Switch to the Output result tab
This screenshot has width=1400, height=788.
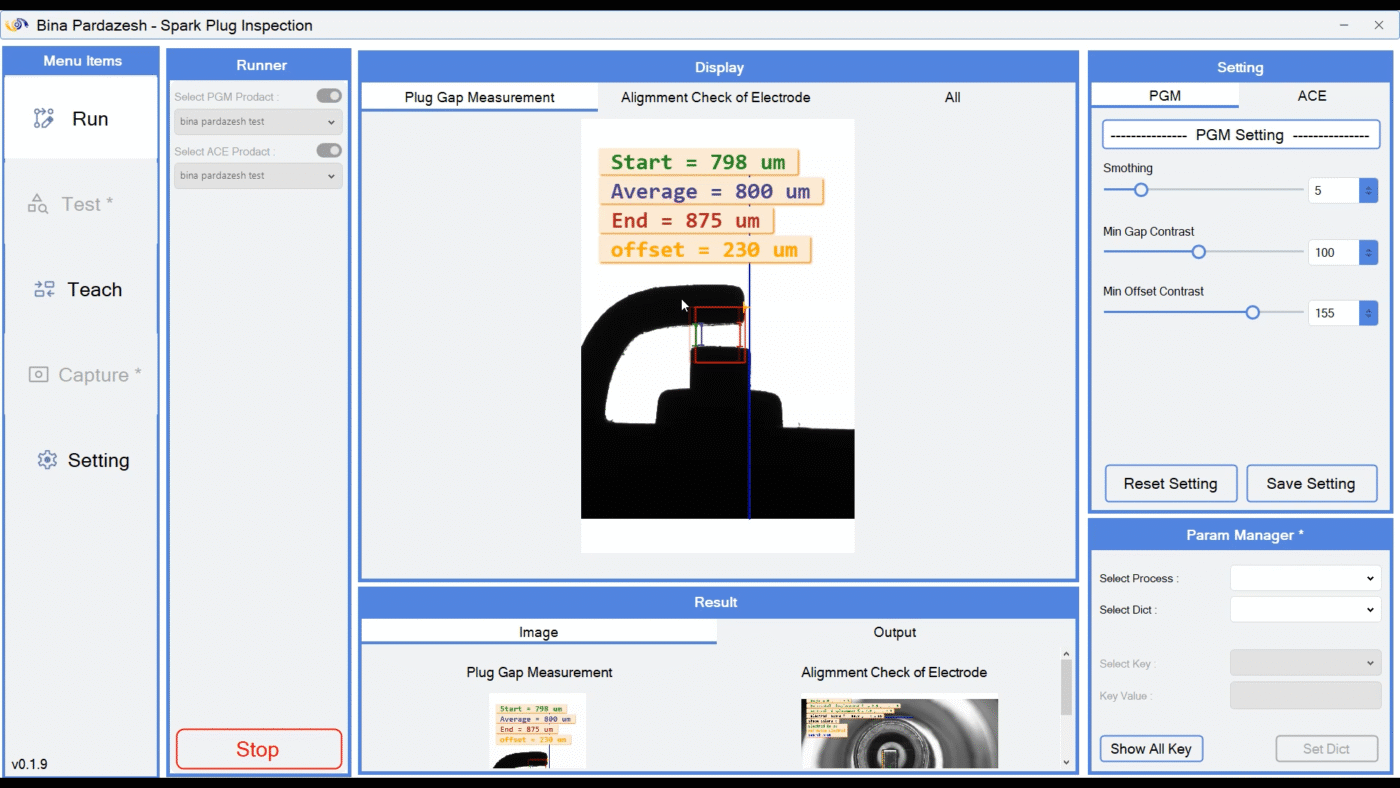(x=894, y=632)
